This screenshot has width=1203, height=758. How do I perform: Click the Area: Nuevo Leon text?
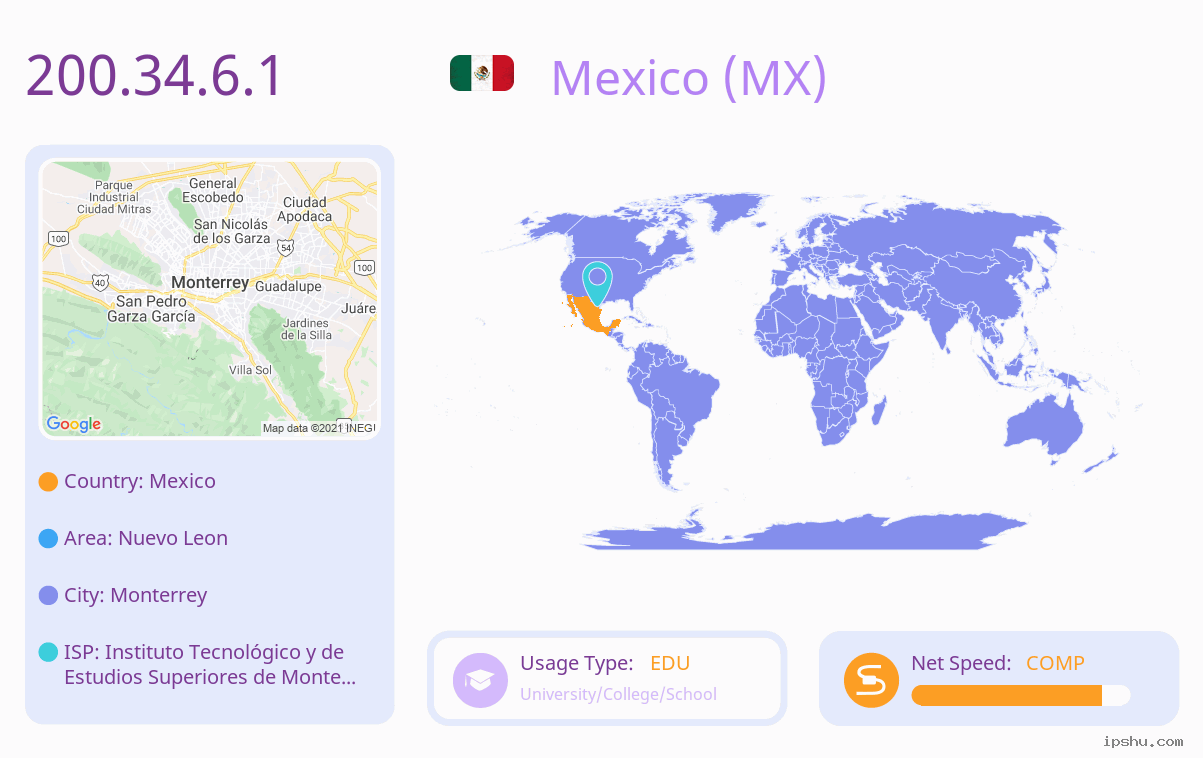tap(146, 538)
